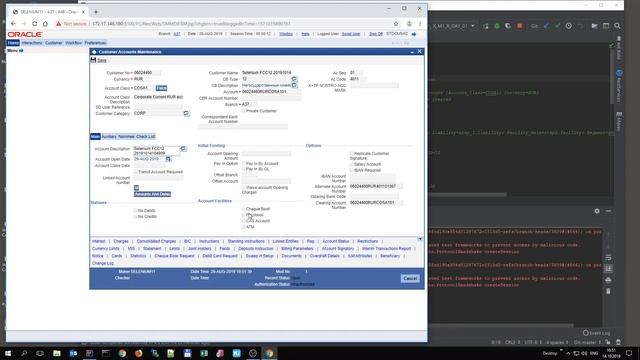
Task: Show hidden system tray icons chevron
Action: (x=568, y=353)
